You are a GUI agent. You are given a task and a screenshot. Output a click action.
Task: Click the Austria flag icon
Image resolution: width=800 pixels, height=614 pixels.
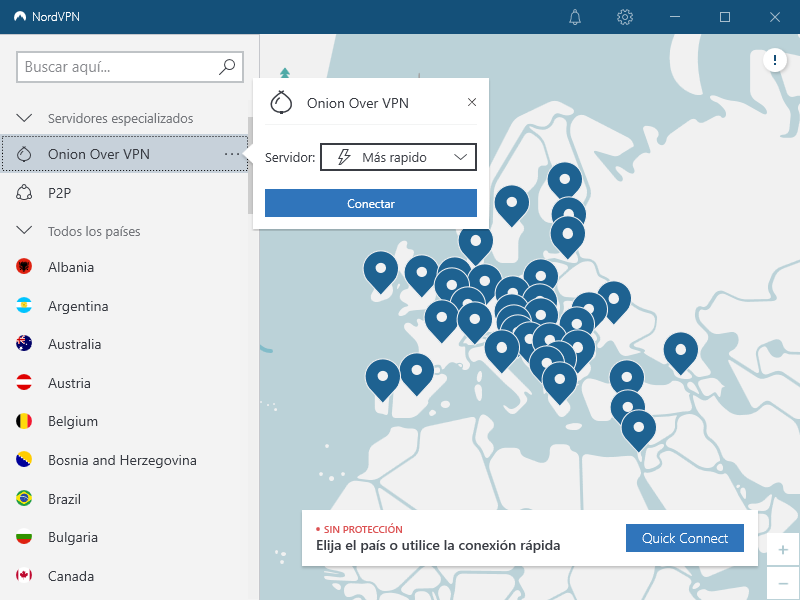24,382
